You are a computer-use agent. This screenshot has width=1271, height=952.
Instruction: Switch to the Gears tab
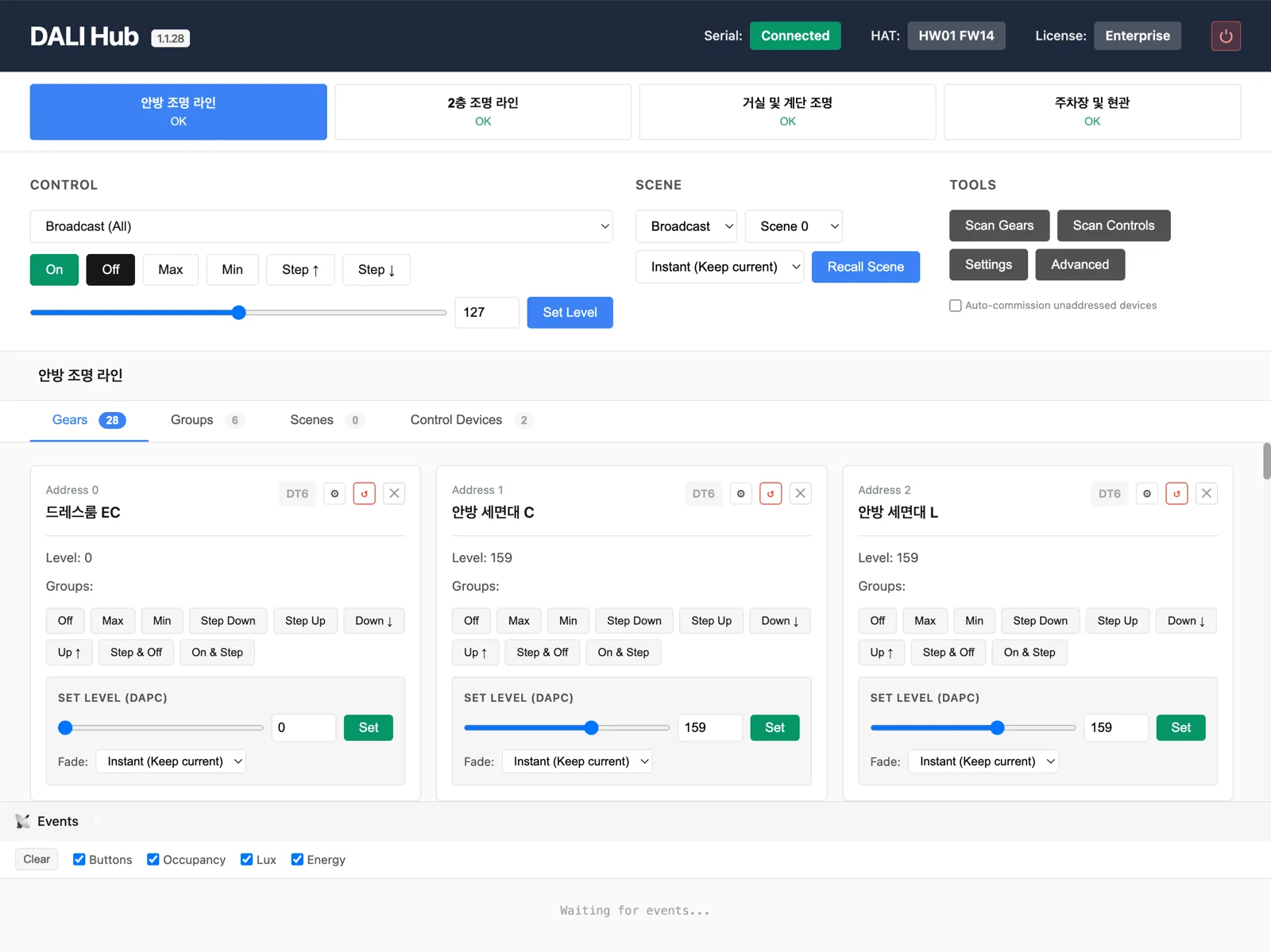pos(89,420)
